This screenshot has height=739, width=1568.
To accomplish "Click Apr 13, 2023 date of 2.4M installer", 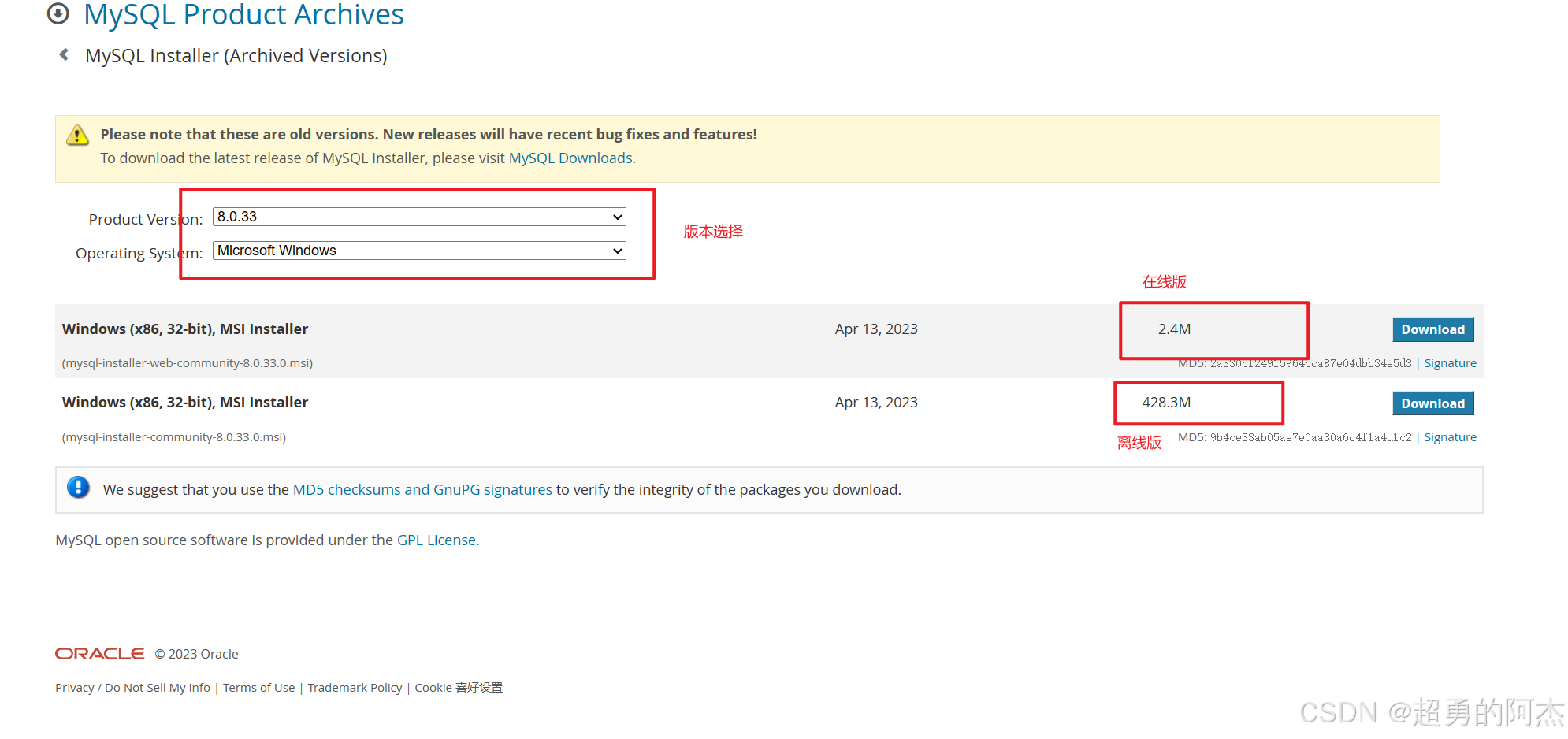I will click(x=876, y=329).
